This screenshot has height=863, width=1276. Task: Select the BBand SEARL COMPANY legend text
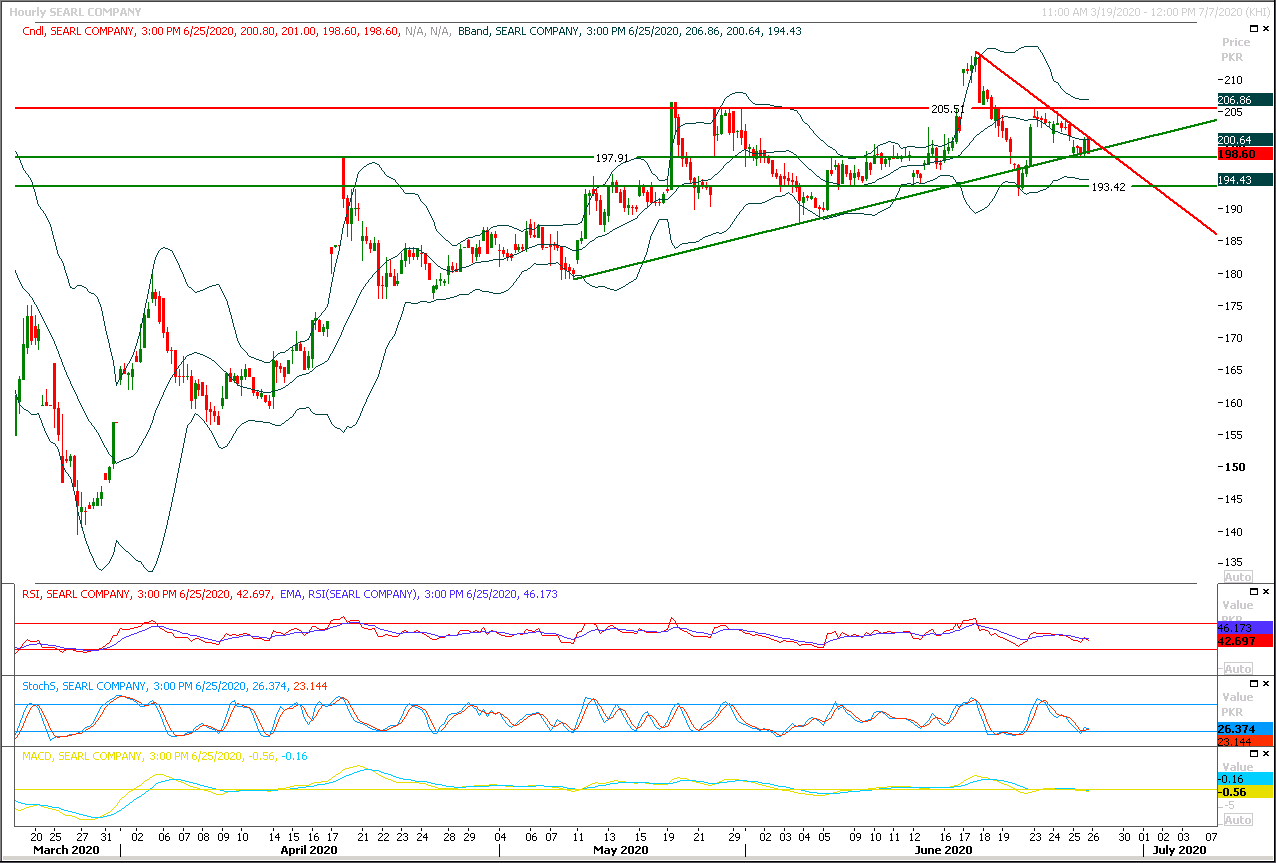630,31
